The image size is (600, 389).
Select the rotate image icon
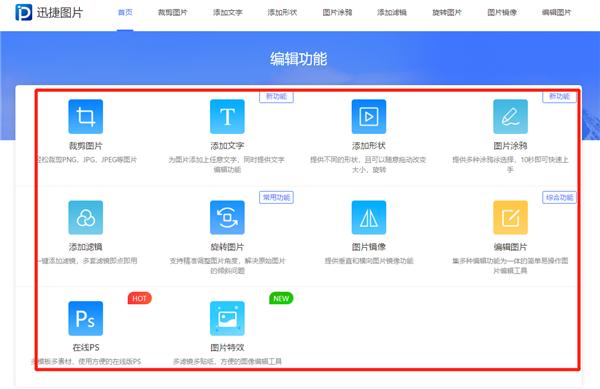pos(227,217)
